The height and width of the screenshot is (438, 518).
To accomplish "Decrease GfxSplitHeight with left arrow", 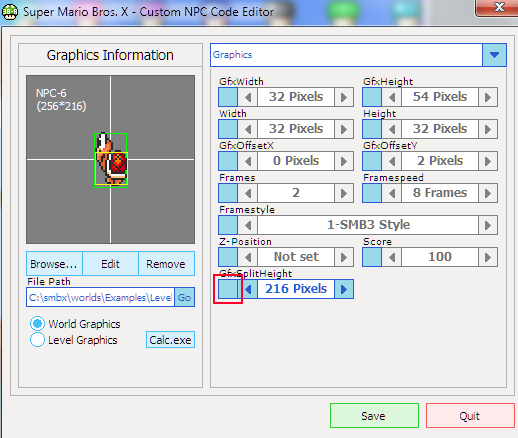I will coord(248,289).
